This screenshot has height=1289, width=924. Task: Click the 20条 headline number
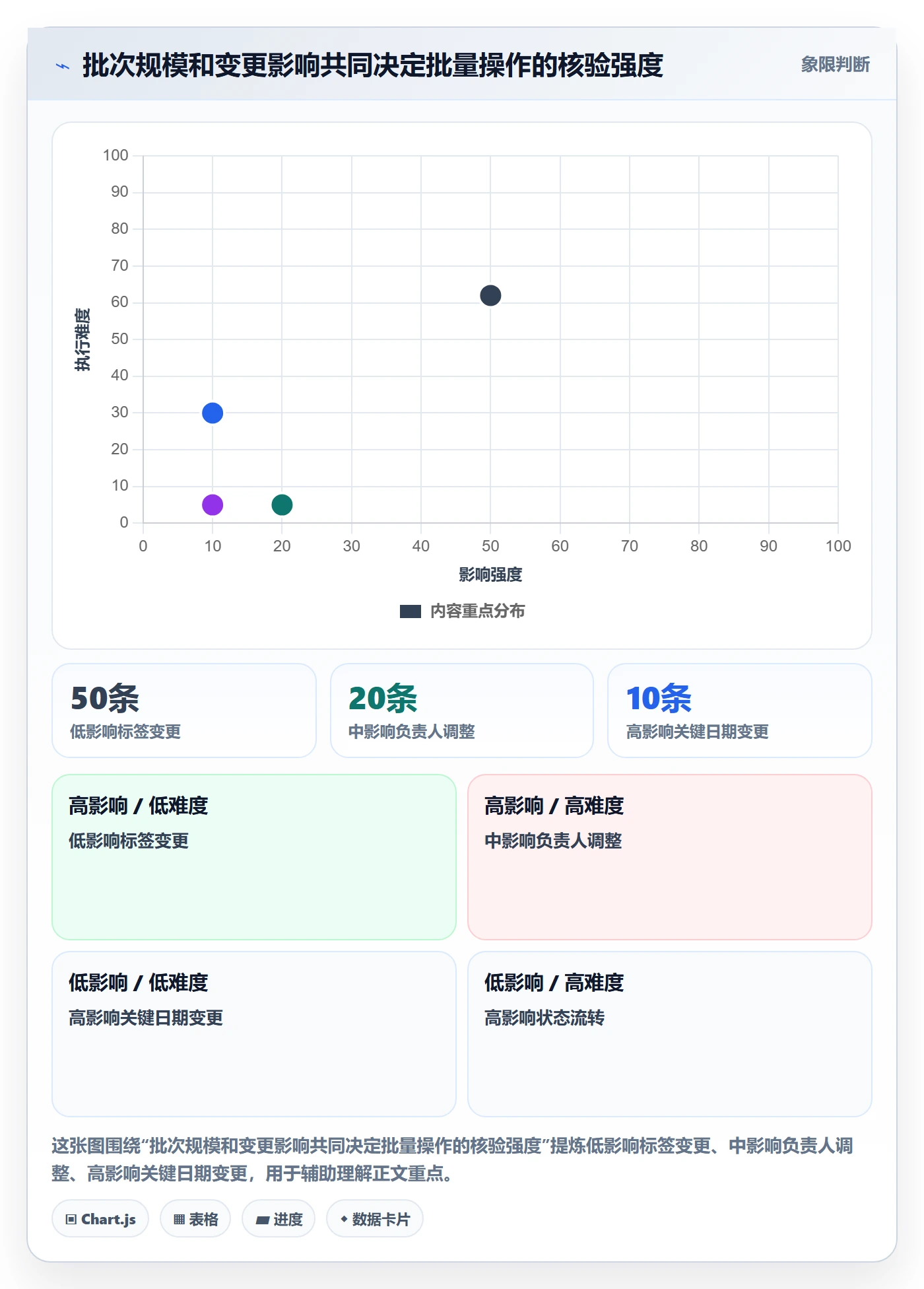point(383,699)
